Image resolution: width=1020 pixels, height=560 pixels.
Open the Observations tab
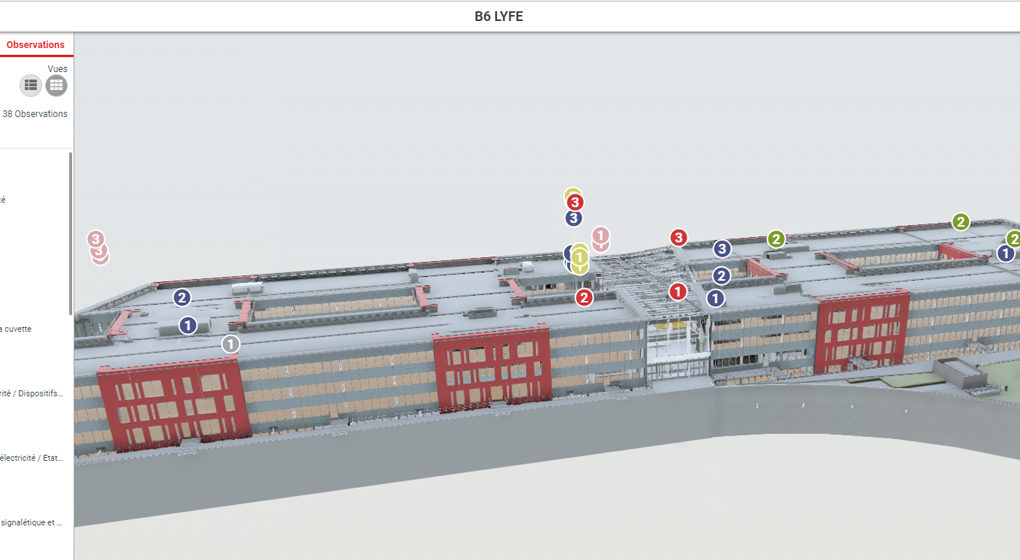[35, 45]
